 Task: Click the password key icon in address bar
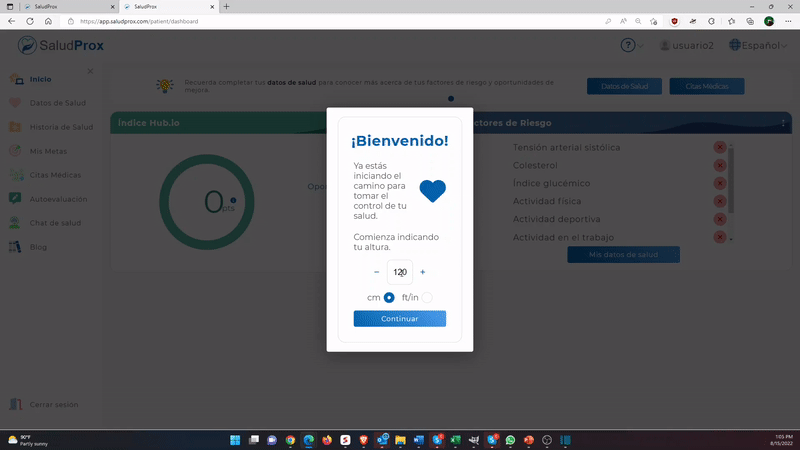[608, 21]
